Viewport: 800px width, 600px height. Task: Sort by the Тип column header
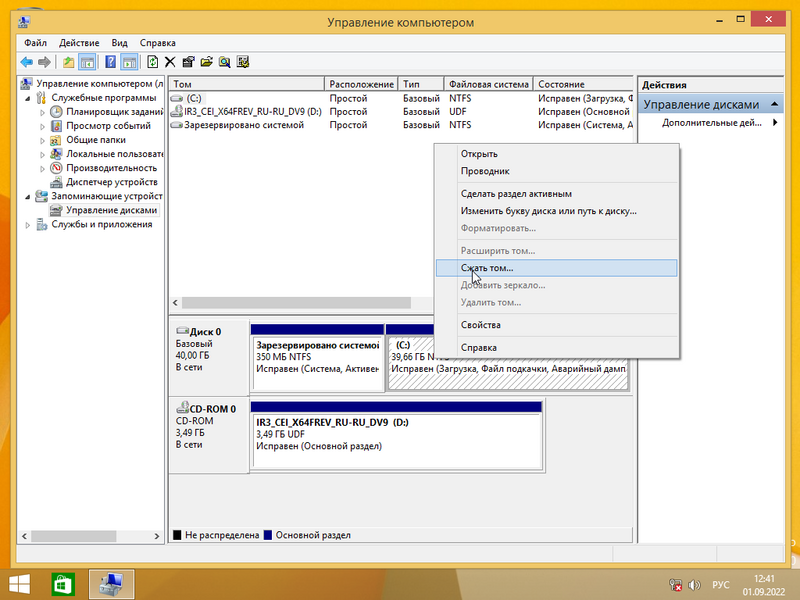pyautogui.click(x=421, y=84)
